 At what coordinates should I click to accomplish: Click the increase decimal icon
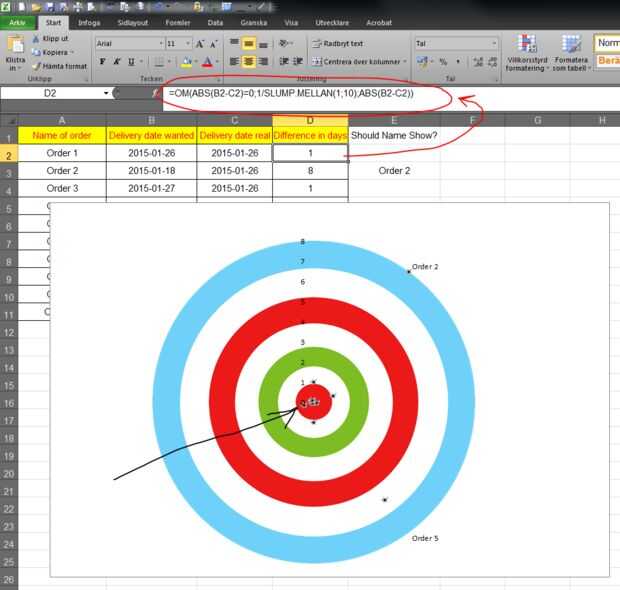[478, 62]
